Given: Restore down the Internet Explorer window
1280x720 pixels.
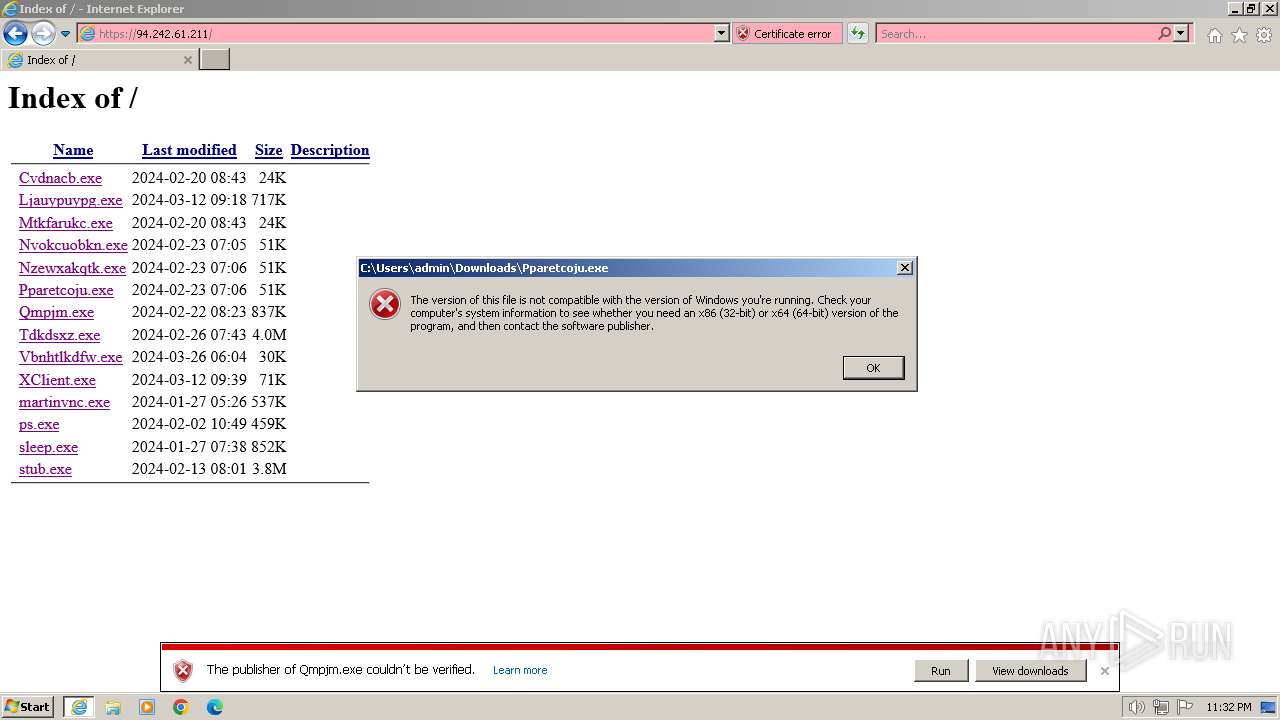Looking at the screenshot, I should (x=1251, y=9).
